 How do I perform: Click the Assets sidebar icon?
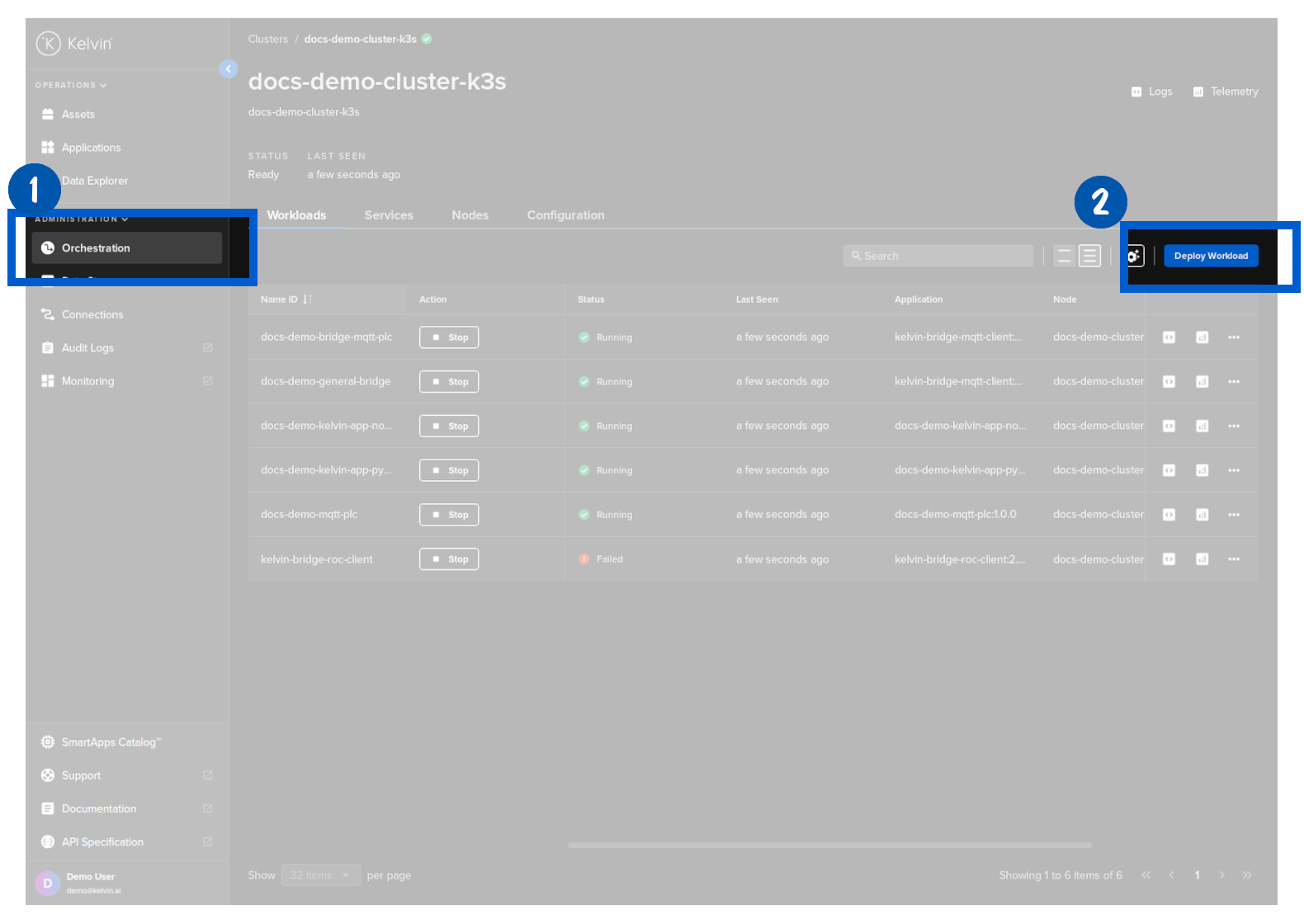(x=48, y=115)
